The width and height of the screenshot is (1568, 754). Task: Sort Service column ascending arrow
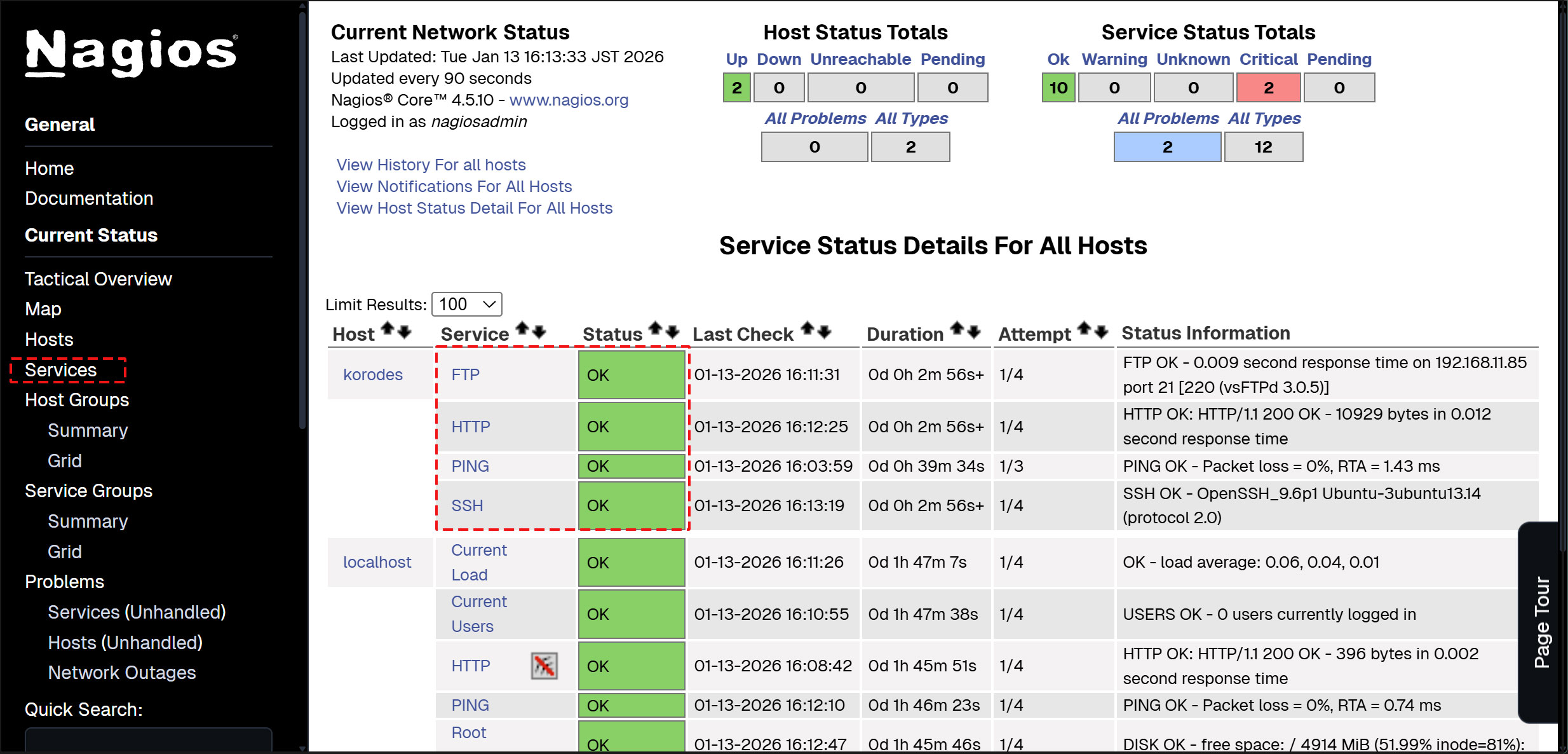pos(522,329)
